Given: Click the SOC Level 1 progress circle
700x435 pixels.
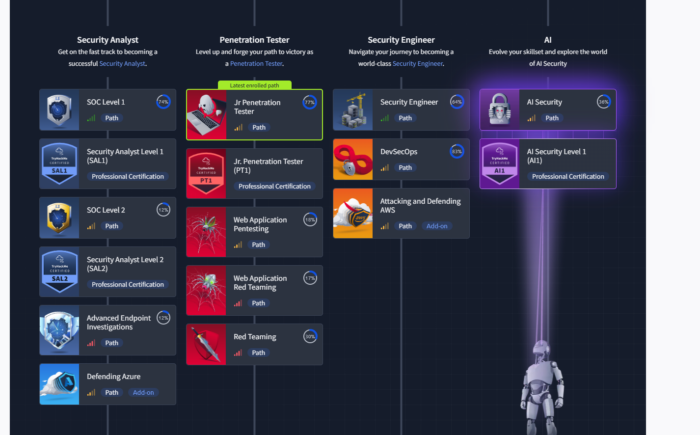Looking at the screenshot, I should 163,102.
